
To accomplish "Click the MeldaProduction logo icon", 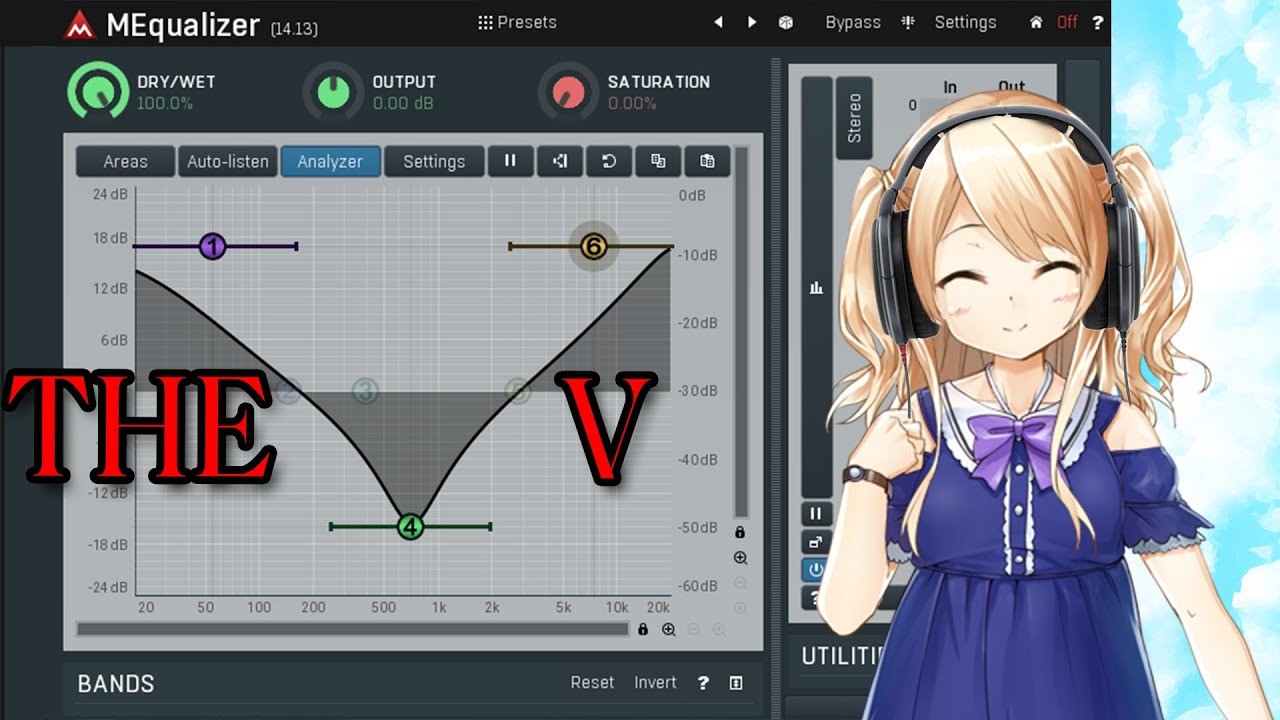I will coord(78,24).
